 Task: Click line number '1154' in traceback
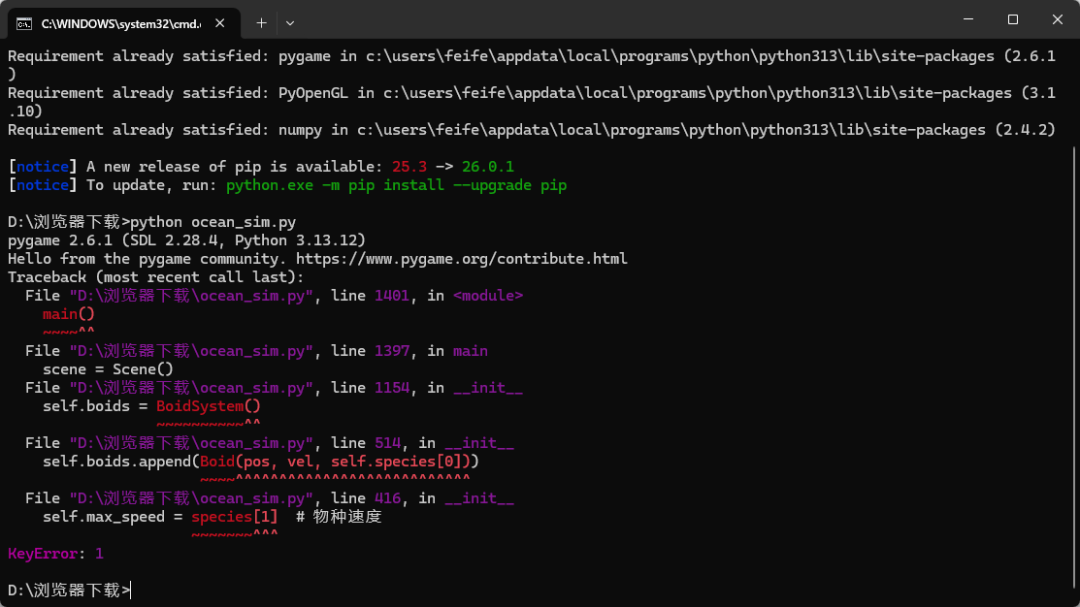391,388
